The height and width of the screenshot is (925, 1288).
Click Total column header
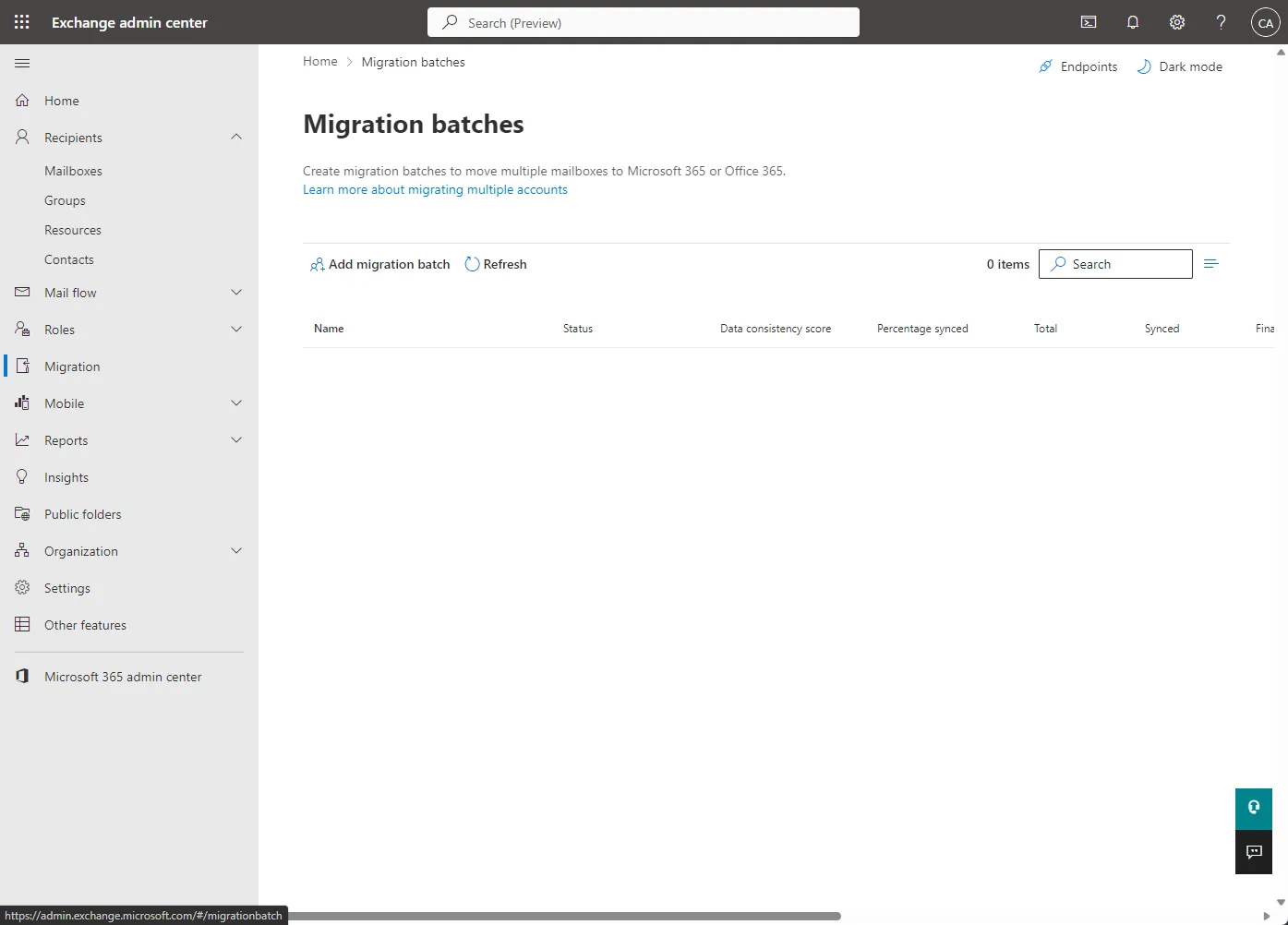pyautogui.click(x=1045, y=329)
